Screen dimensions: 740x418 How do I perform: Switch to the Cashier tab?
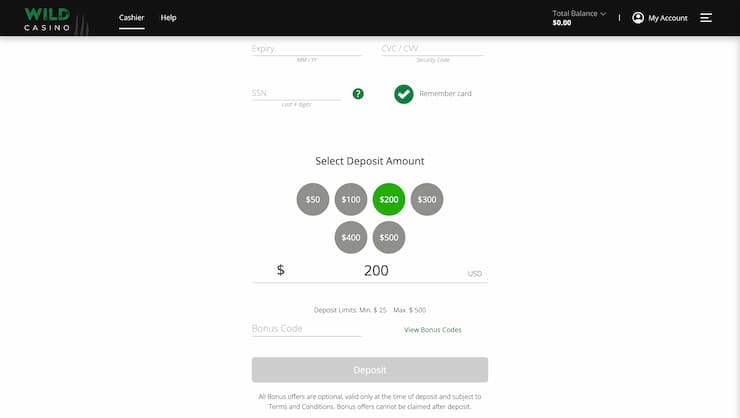[x=131, y=17]
